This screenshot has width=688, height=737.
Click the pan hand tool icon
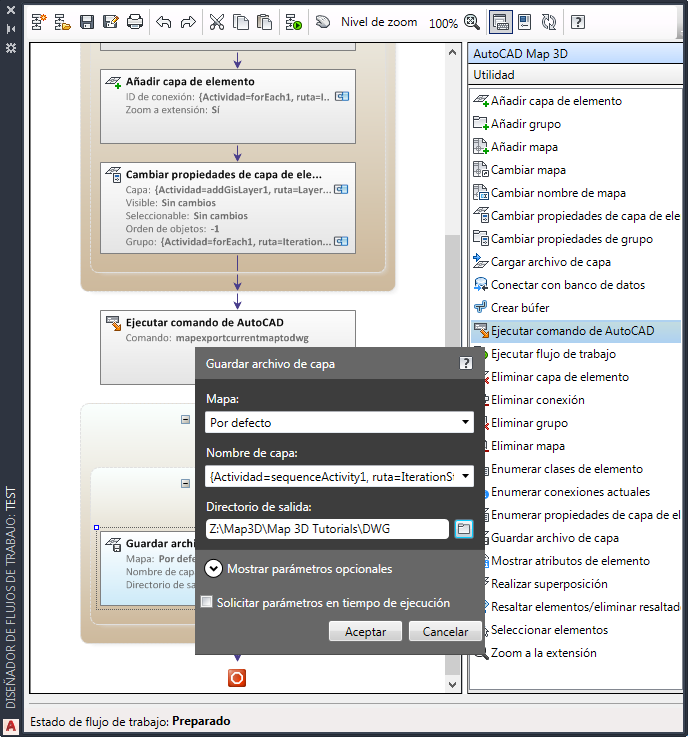point(323,22)
